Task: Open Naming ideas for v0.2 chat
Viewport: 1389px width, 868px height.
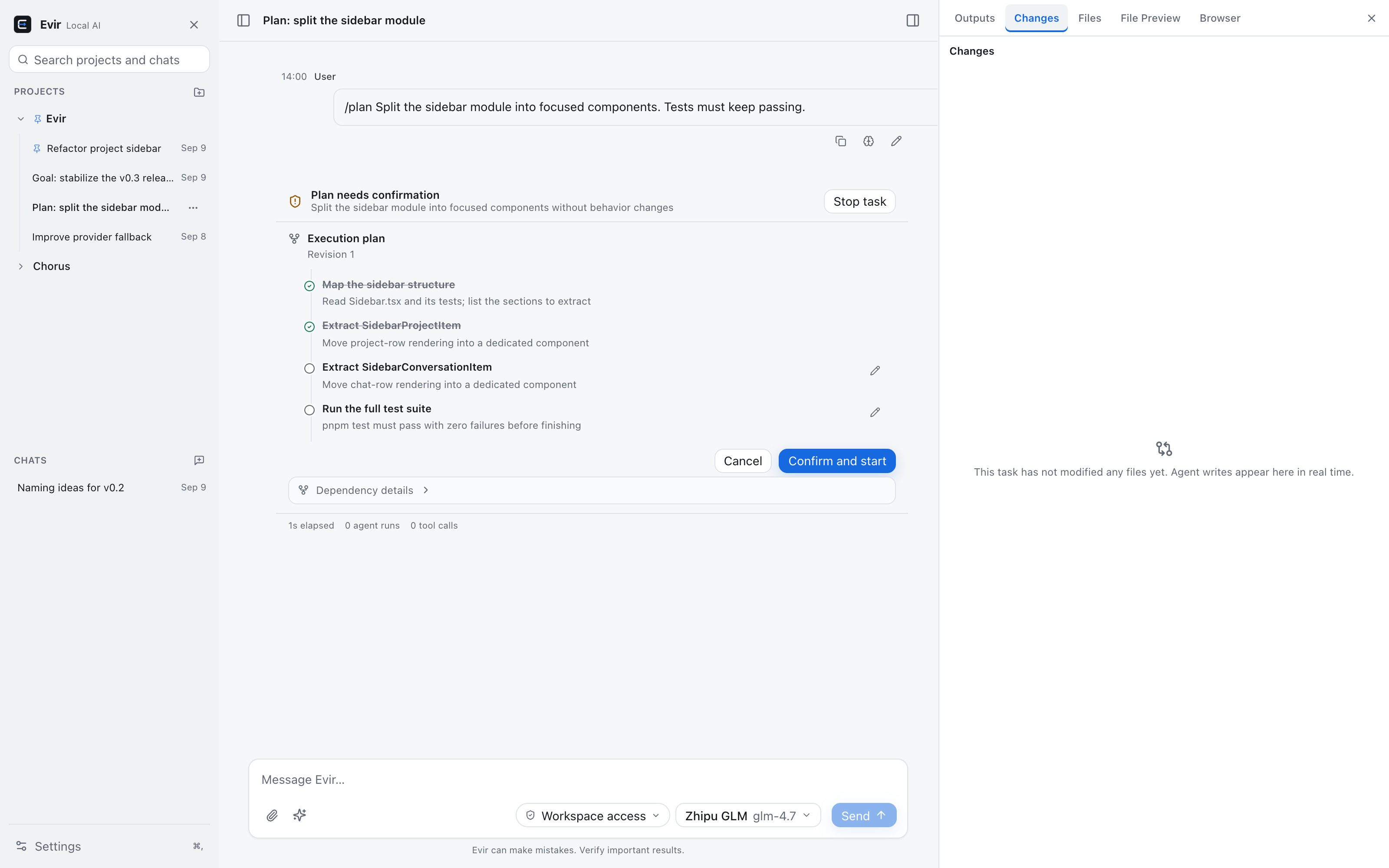Action: tap(109, 487)
